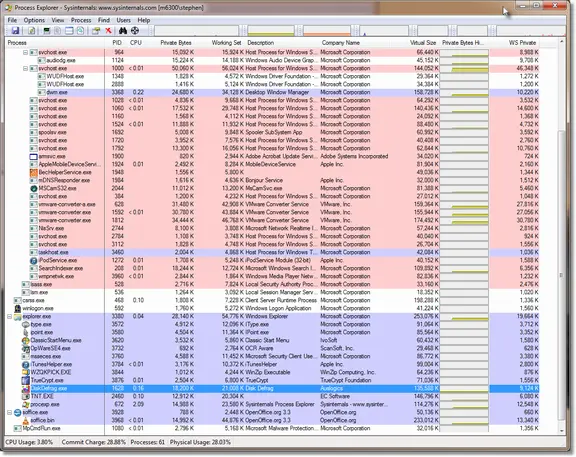Click the View DLLs/Handles toolbar icon
576x457 pixels.
80,31
